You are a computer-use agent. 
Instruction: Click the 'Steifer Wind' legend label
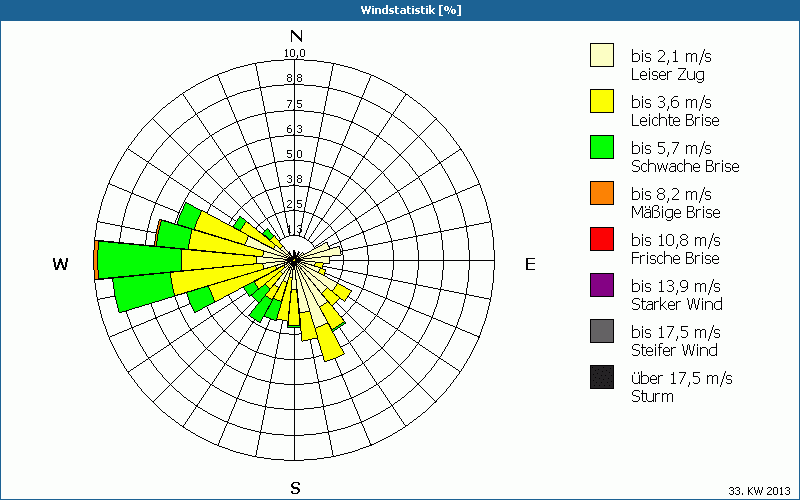tap(674, 350)
